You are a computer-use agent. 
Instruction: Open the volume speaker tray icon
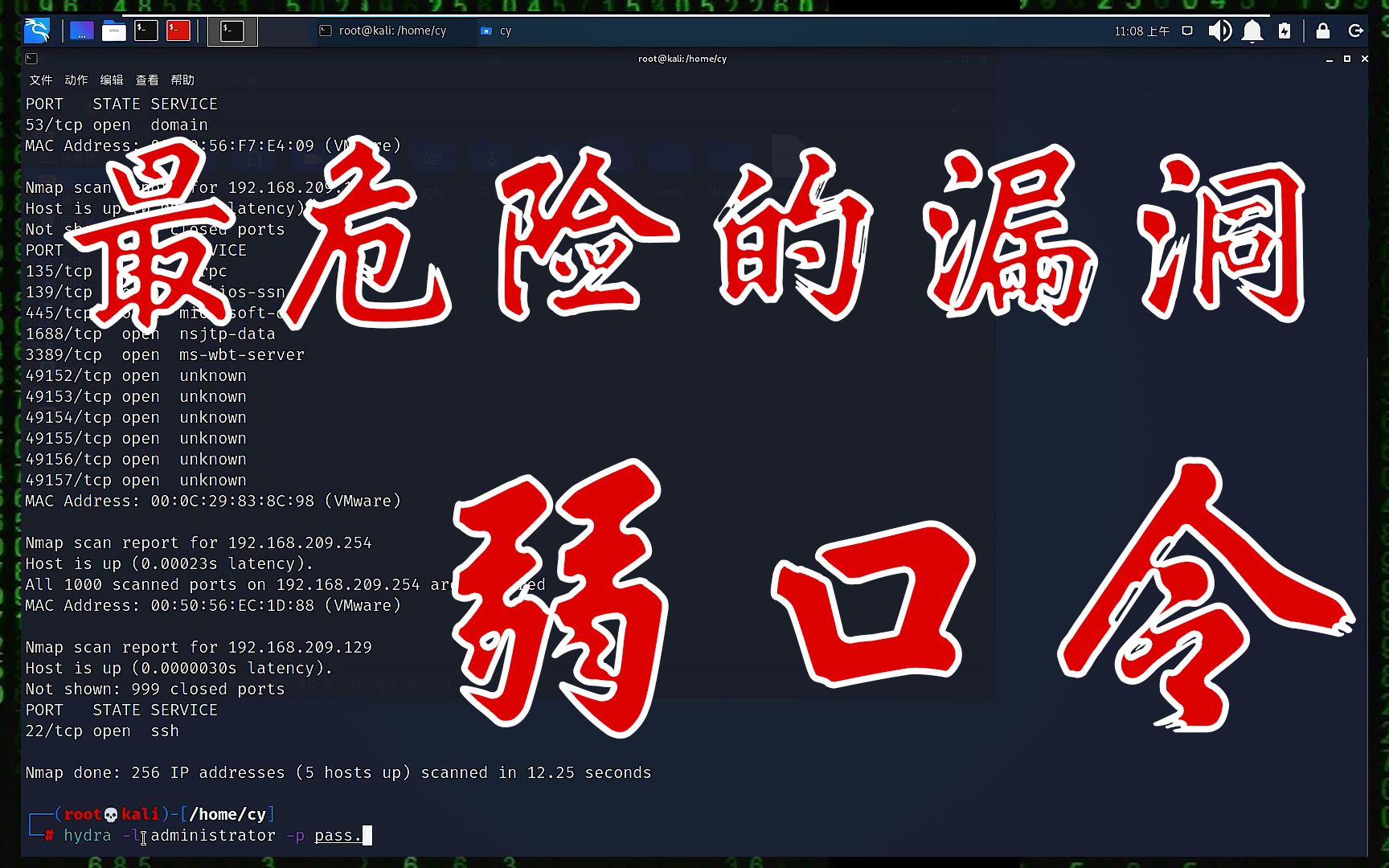1219,31
